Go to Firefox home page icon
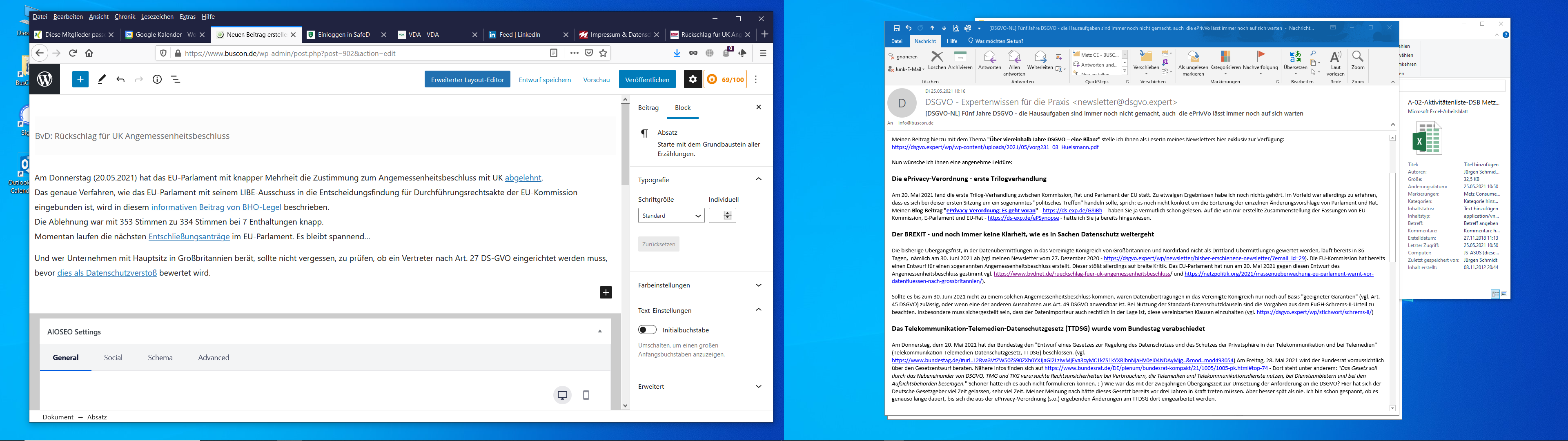The image size is (1568, 441). pos(89,53)
